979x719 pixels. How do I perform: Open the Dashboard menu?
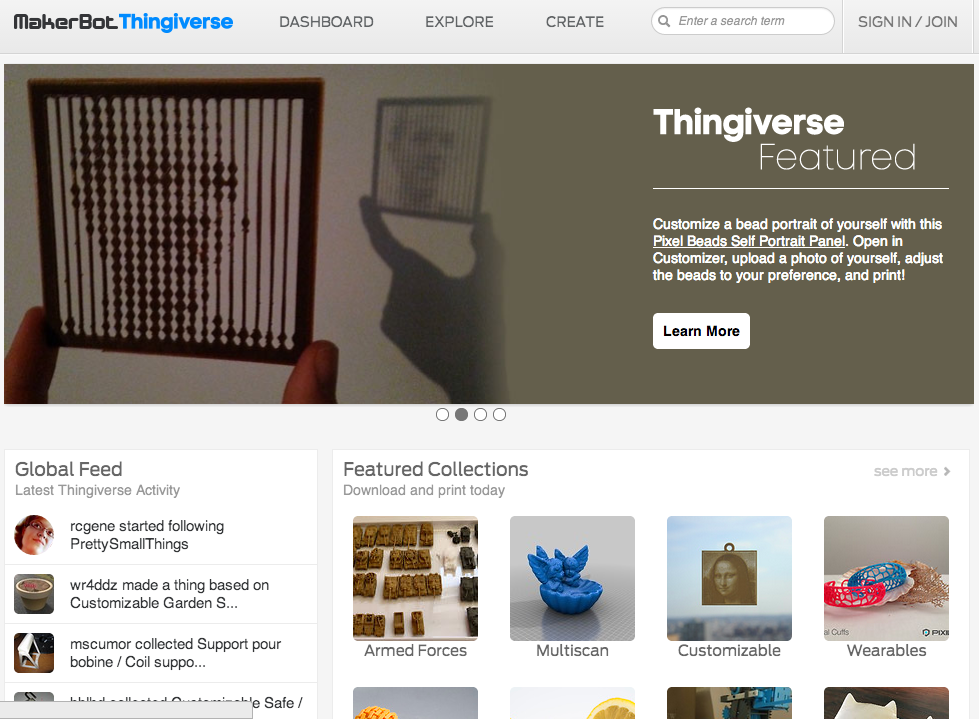[326, 22]
